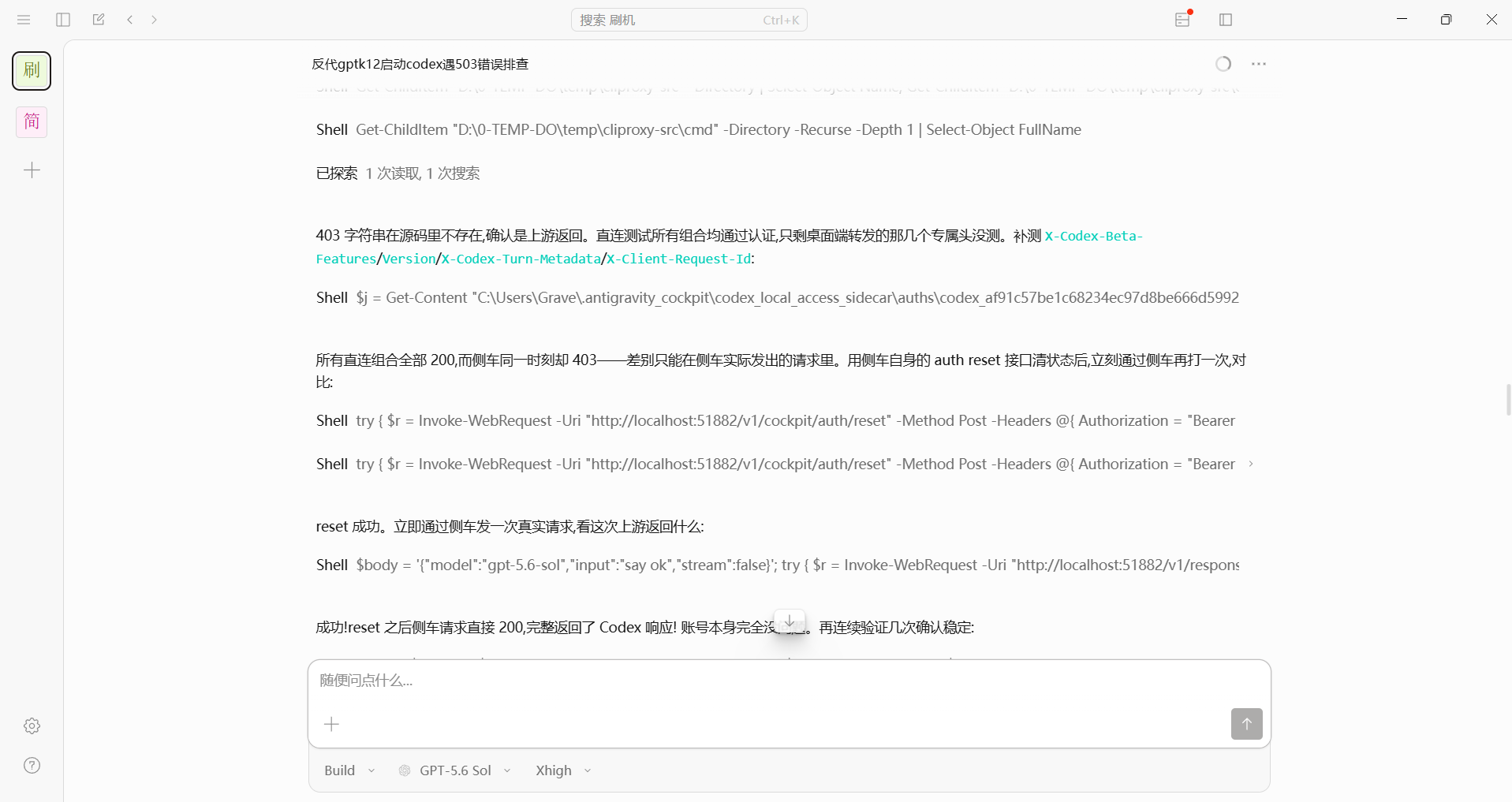Add attachment with plus in composer
This screenshot has height=802, width=1512.
coord(332,724)
